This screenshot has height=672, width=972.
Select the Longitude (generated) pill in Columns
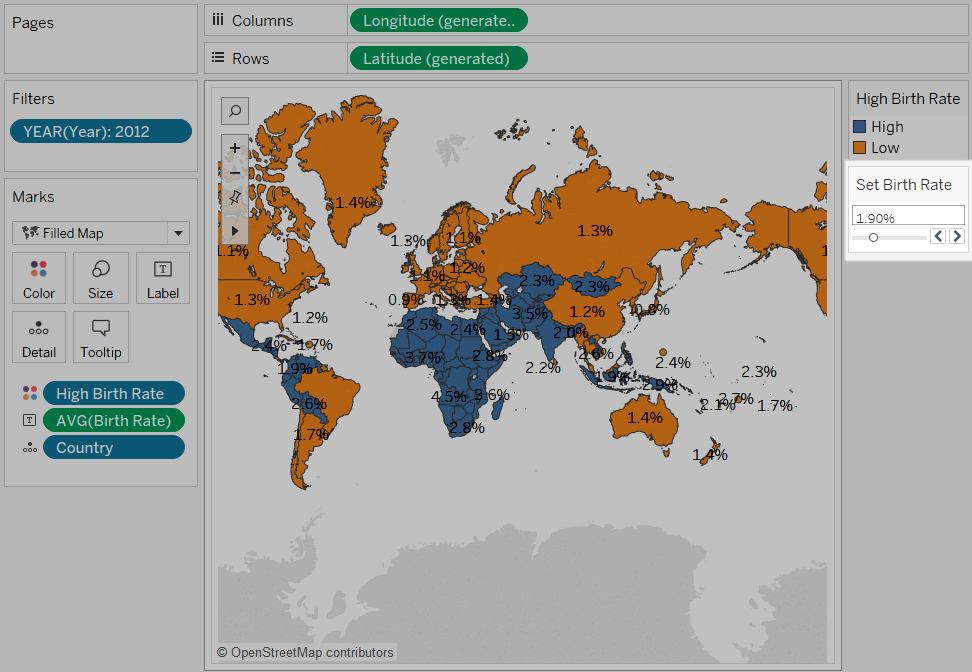pyautogui.click(x=438, y=20)
